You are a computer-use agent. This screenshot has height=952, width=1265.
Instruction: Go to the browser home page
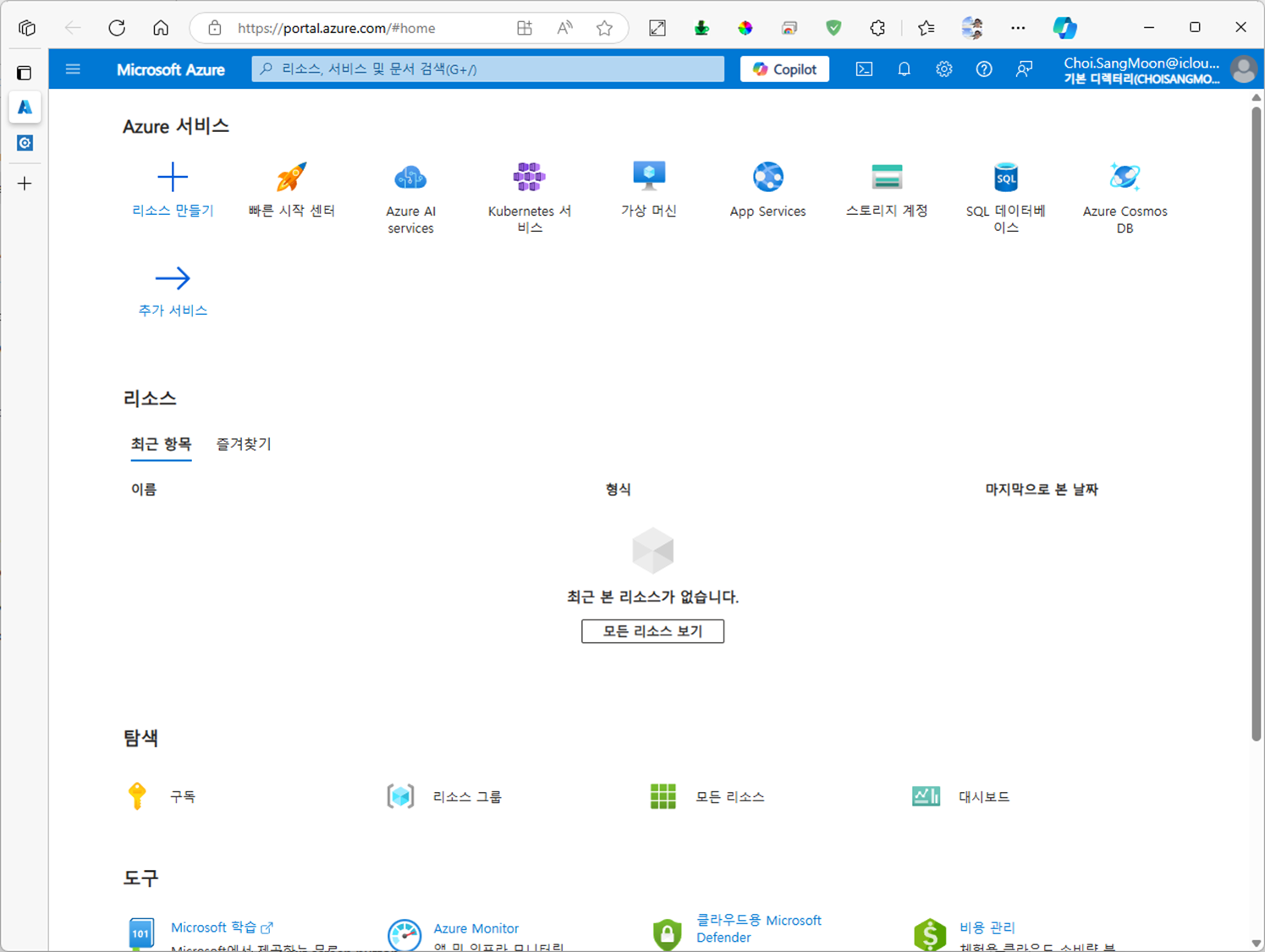click(x=161, y=28)
